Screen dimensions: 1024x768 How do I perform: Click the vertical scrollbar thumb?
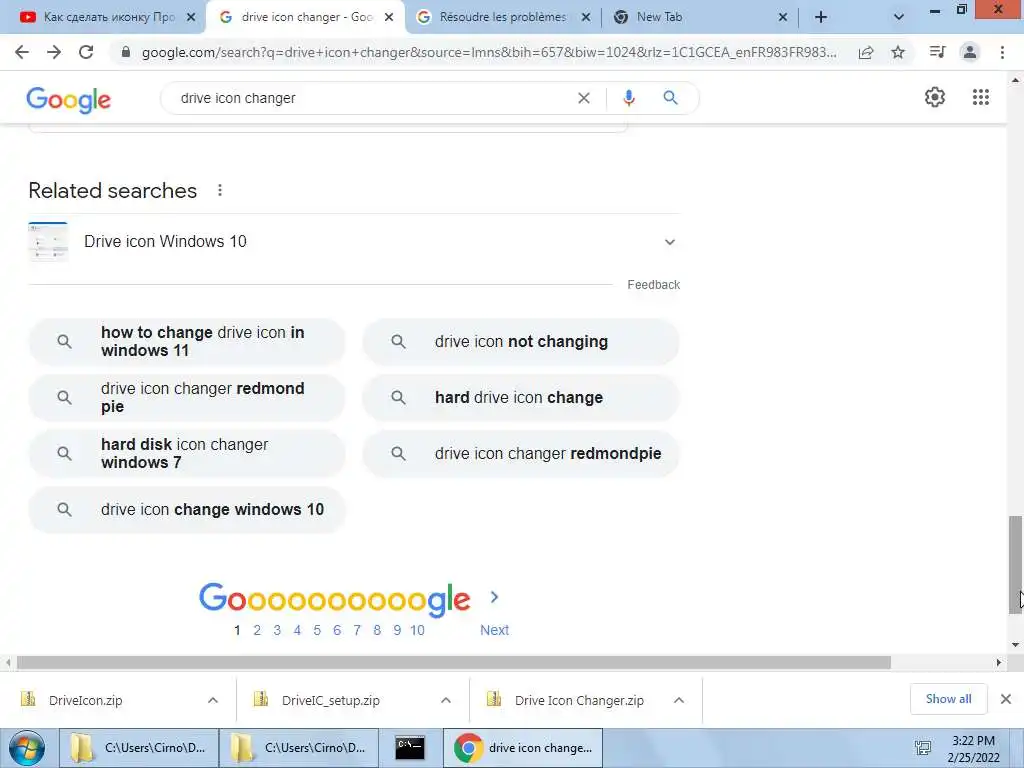point(1015,564)
